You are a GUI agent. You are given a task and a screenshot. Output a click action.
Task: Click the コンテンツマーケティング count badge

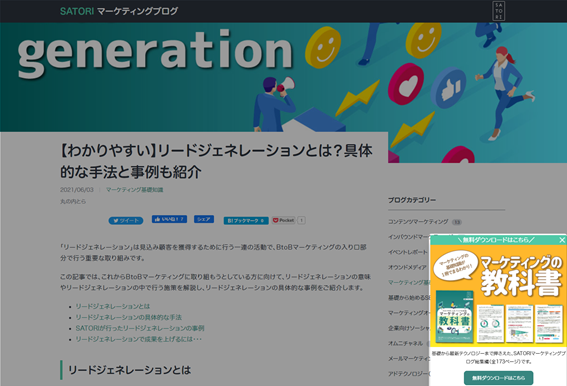click(457, 222)
